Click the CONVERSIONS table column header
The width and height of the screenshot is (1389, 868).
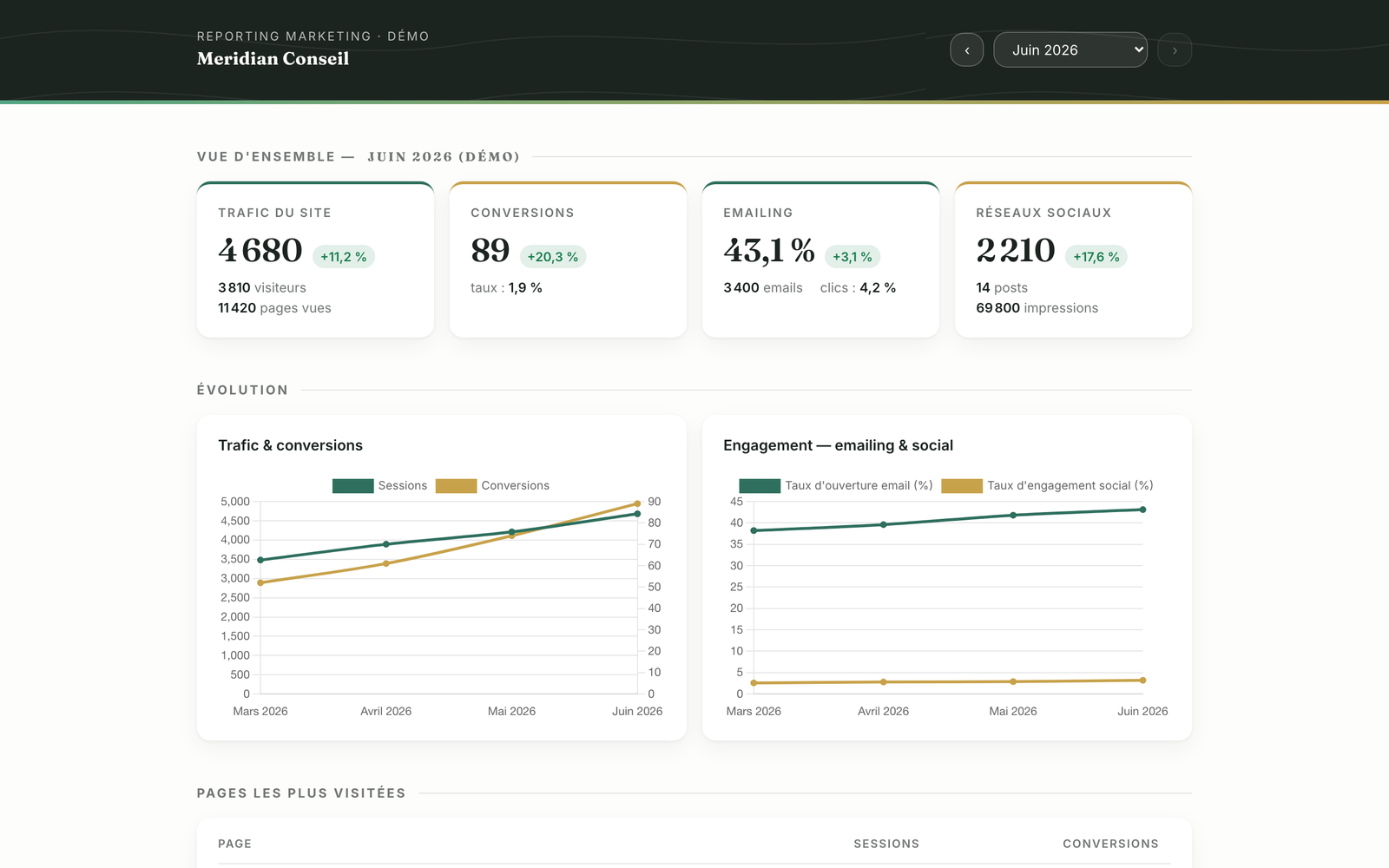pos(1110,844)
